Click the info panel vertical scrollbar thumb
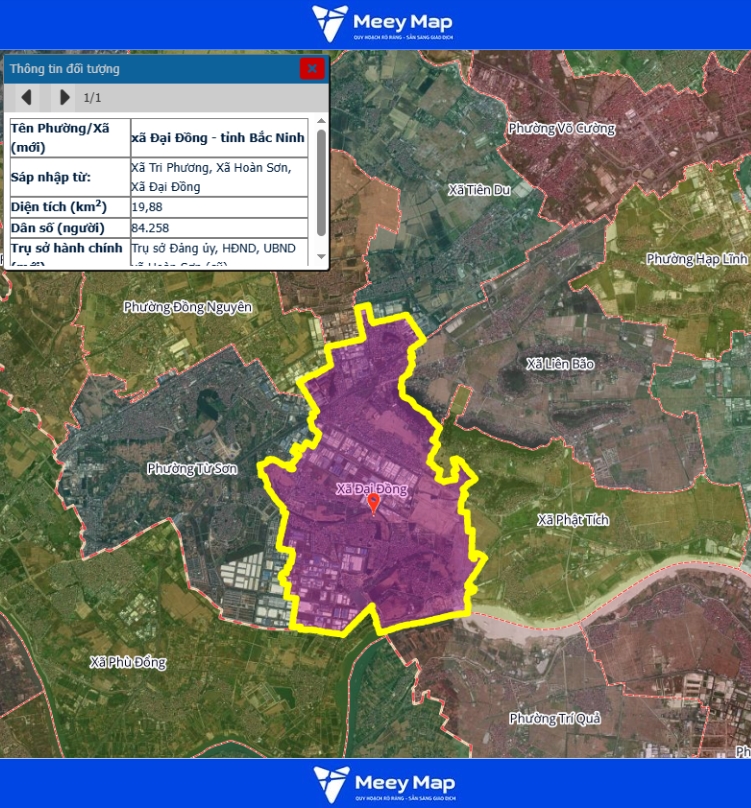The image size is (751, 808). [x=321, y=180]
